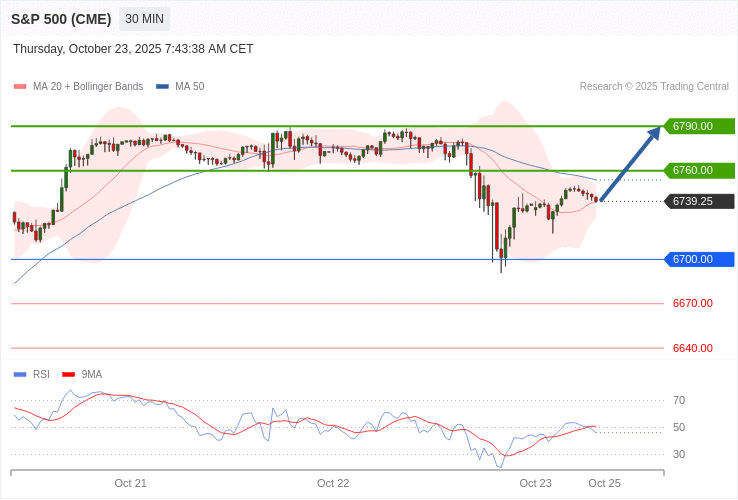738x500 pixels.
Task: Click the red 9MA legend swatch
Action: tap(69, 375)
